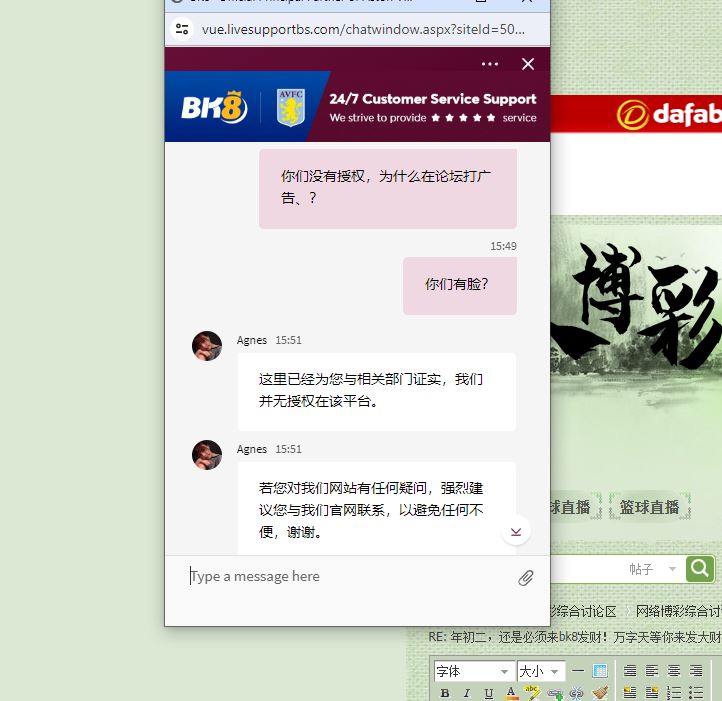Click the paperclip attach file icon
The image size is (722, 701).
526,578
